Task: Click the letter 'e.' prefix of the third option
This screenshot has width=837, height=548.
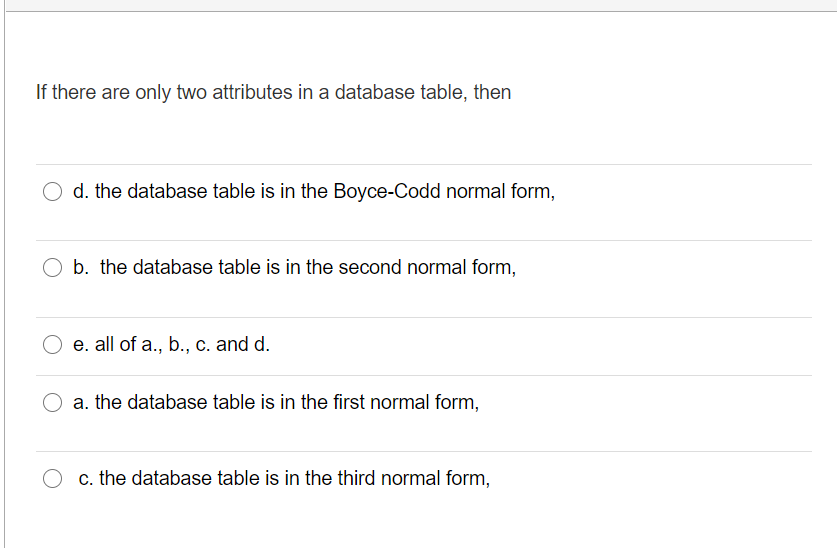Action: (x=81, y=344)
